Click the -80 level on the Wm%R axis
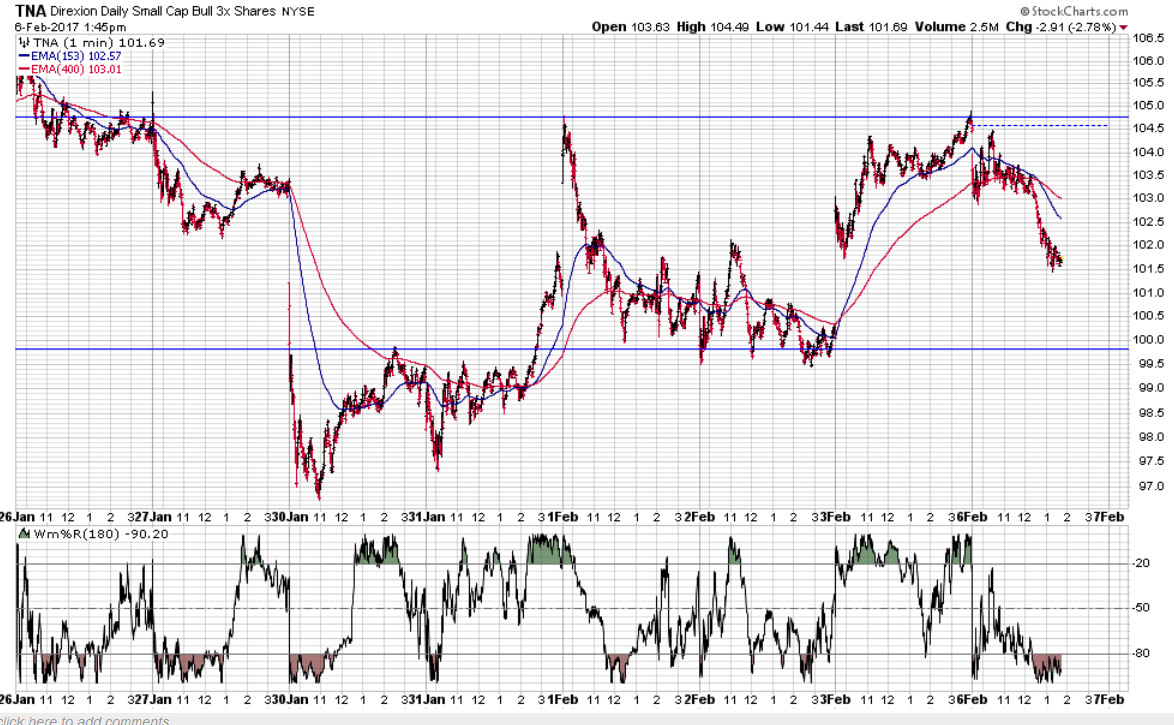 (1141, 653)
